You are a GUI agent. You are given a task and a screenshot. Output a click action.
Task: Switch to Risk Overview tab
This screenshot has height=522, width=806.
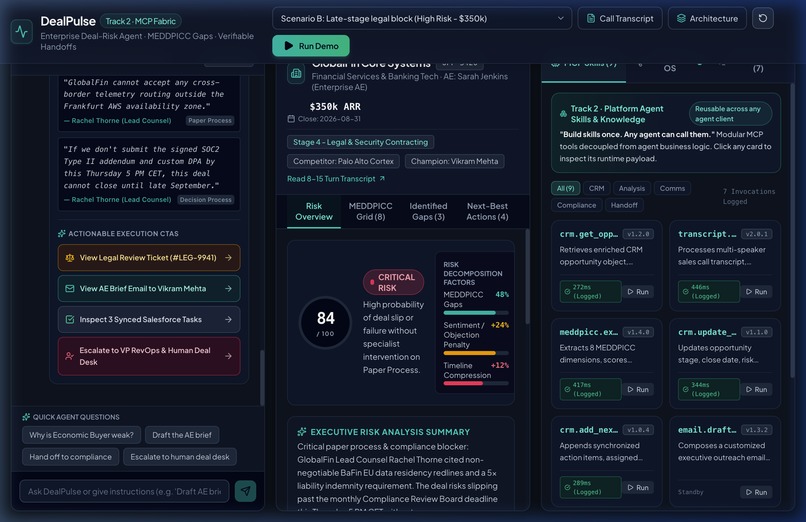coord(314,211)
